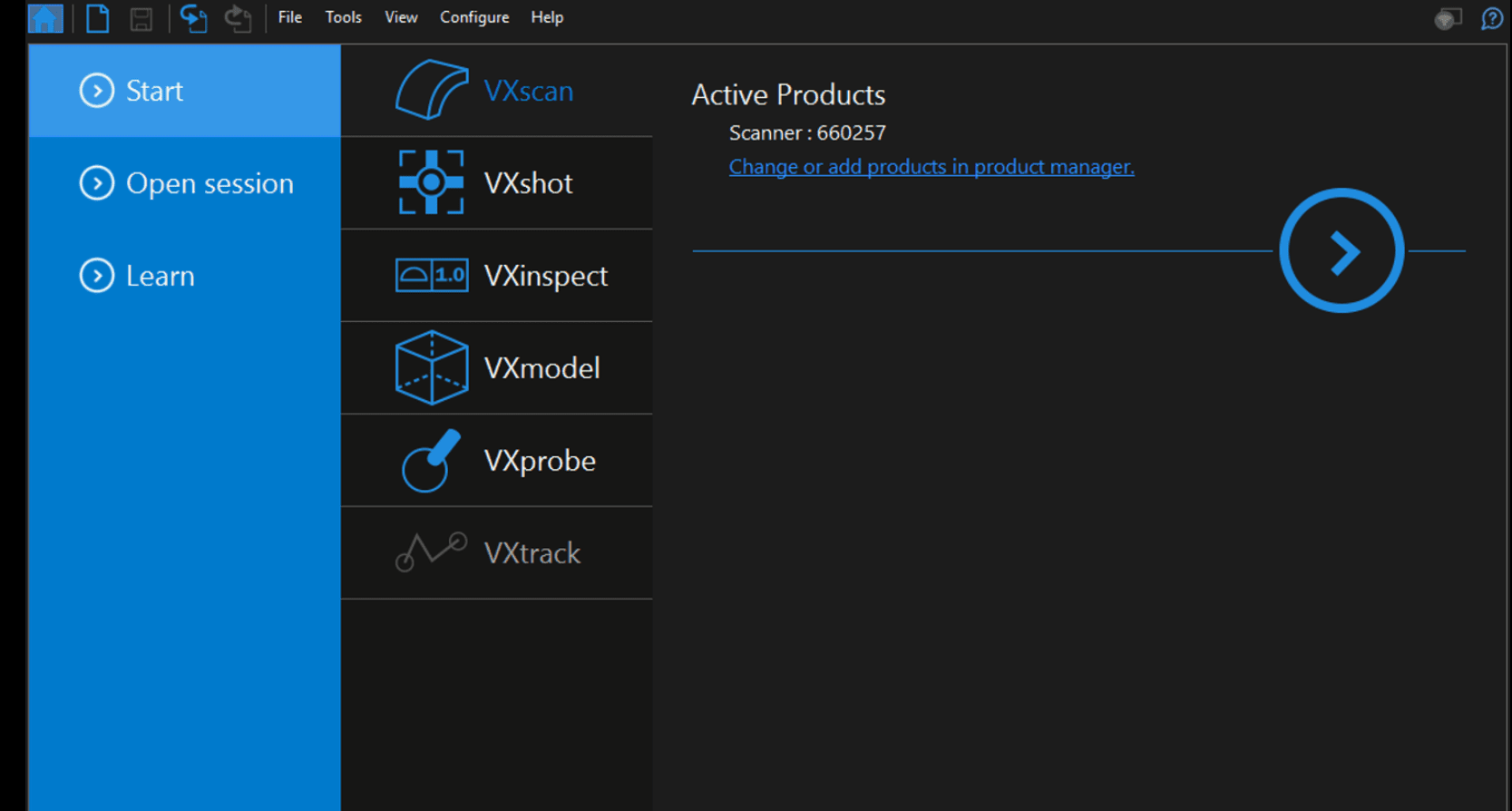Select the VXtrack module label
The image size is (1512, 811).
532,553
